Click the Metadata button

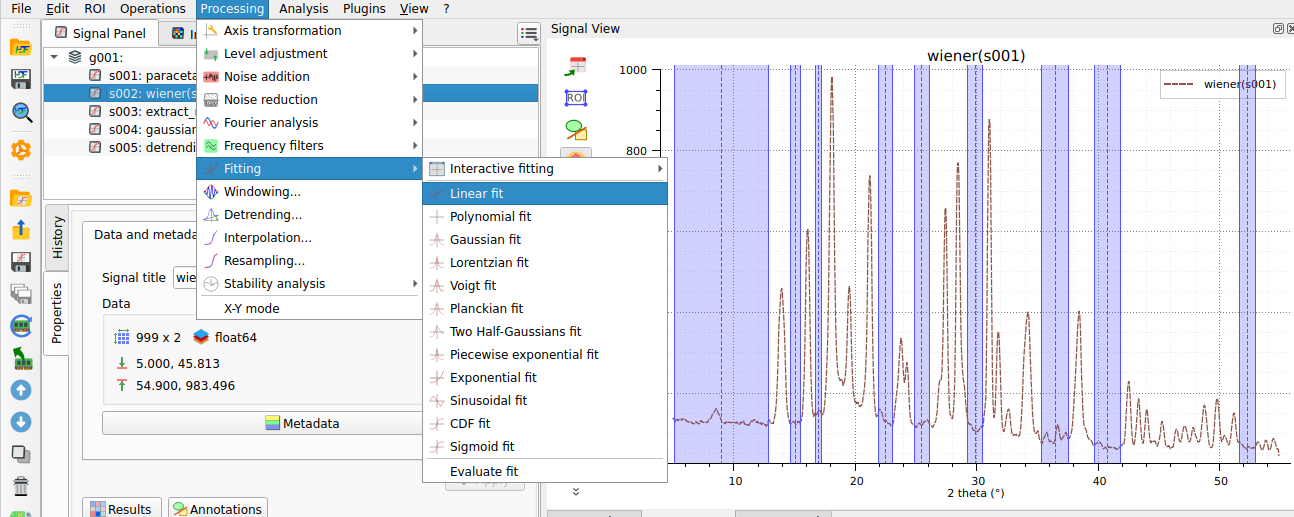[262, 423]
